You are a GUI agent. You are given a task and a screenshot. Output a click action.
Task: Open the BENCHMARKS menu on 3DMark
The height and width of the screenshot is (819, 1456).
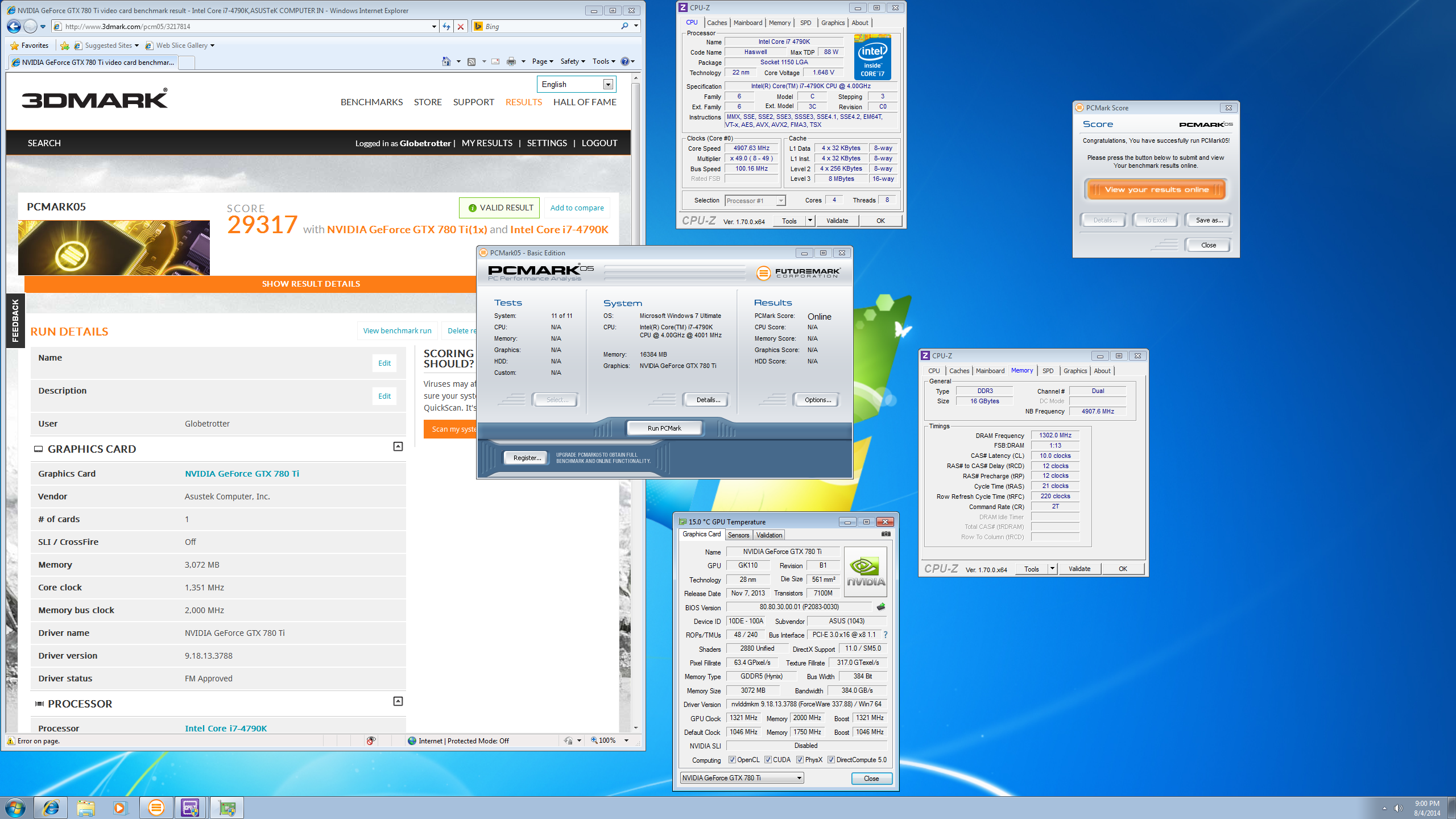click(x=371, y=102)
